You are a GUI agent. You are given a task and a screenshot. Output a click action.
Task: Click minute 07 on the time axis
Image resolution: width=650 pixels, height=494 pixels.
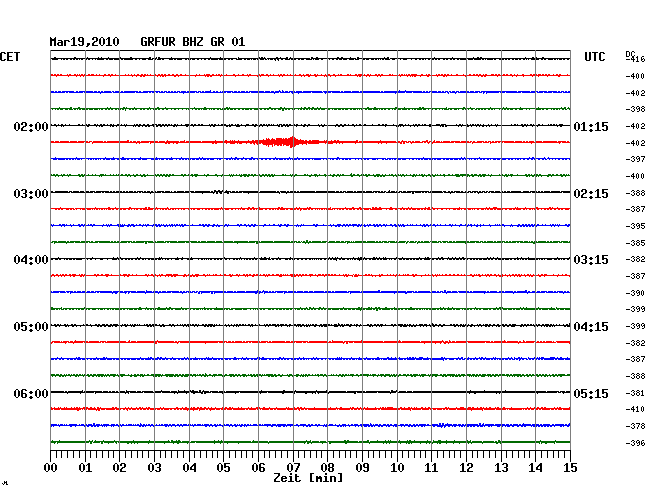(293, 467)
